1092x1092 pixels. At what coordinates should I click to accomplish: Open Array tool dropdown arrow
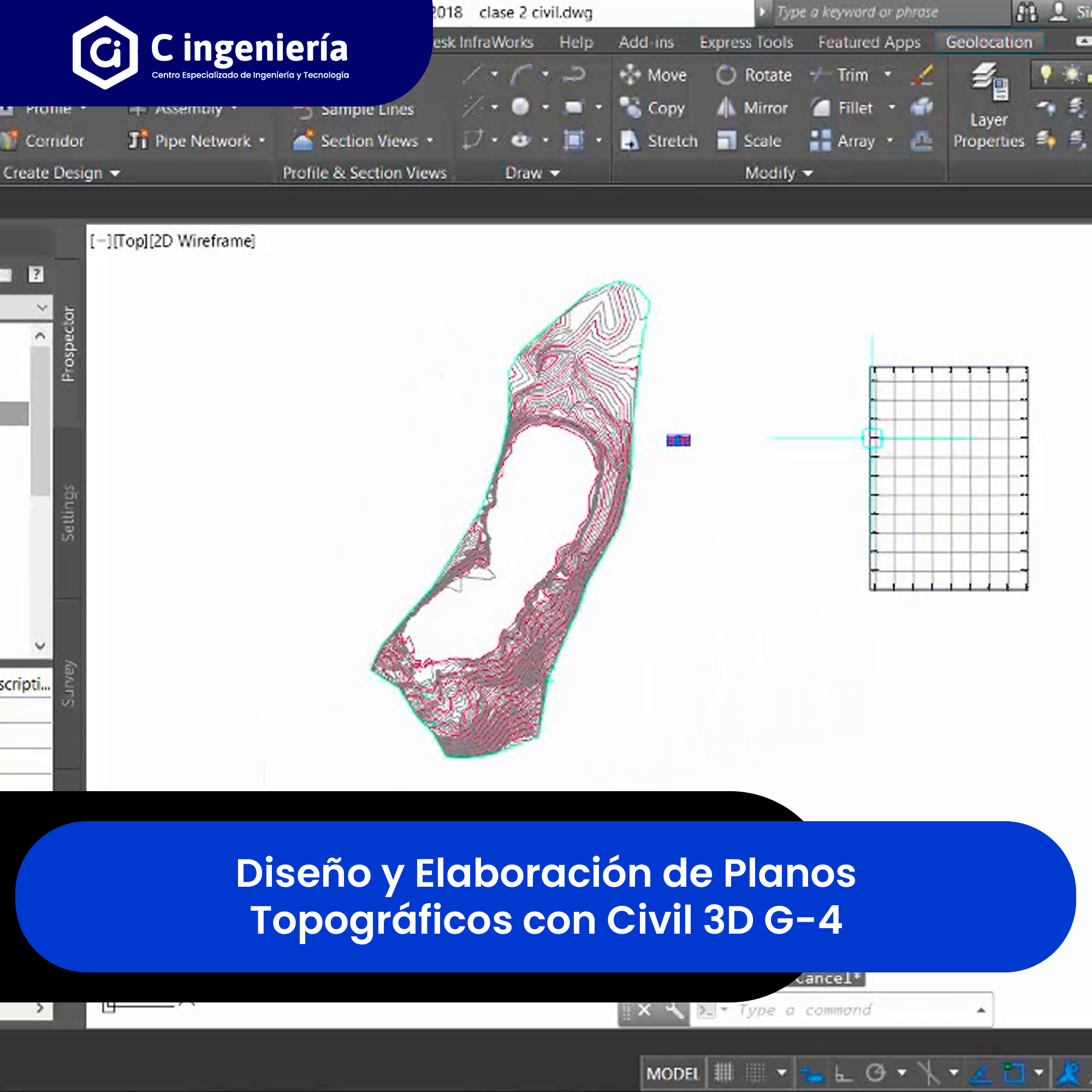pyautogui.click(x=889, y=140)
